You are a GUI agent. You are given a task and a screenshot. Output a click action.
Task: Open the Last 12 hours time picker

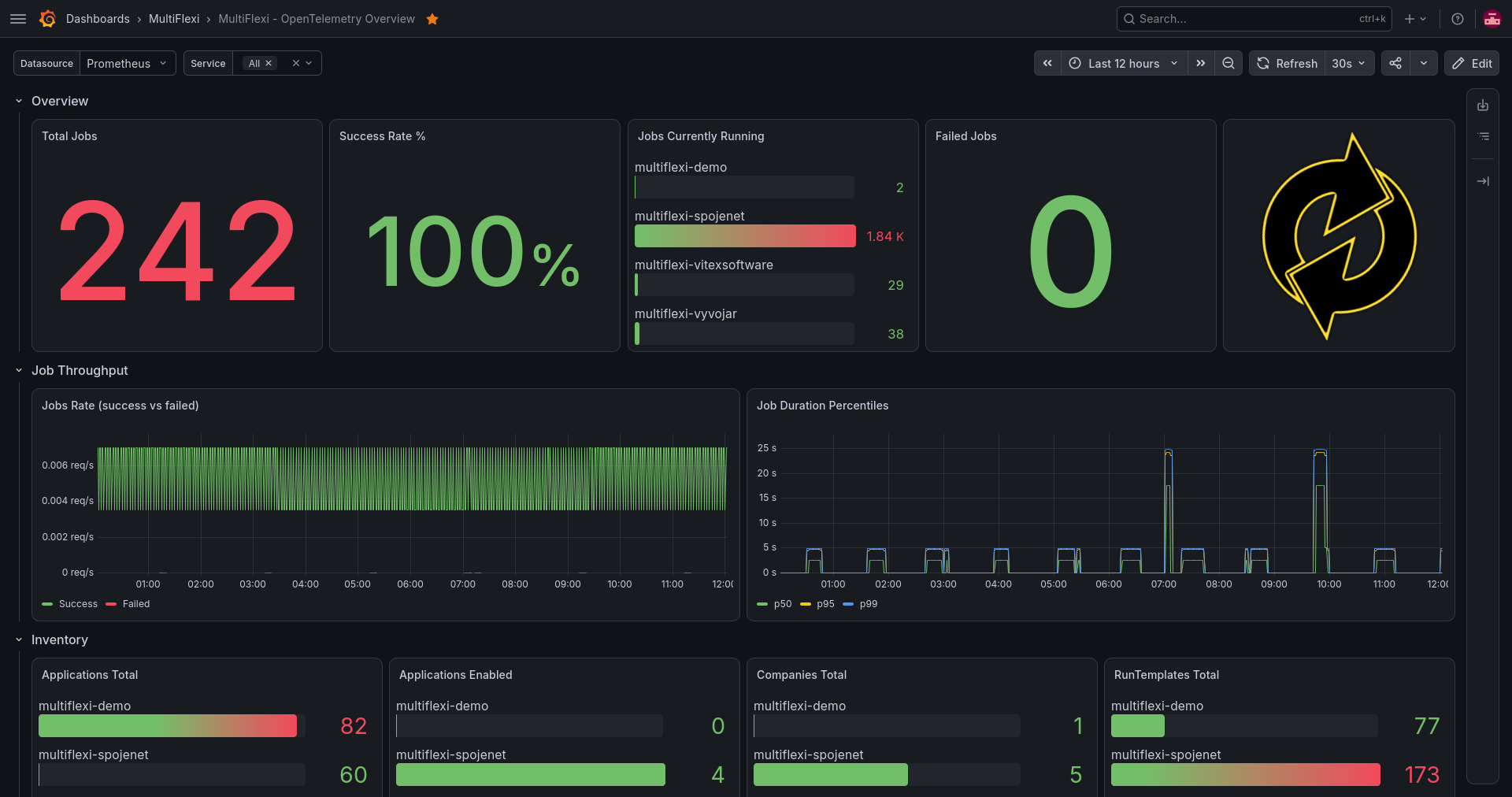[1124, 63]
